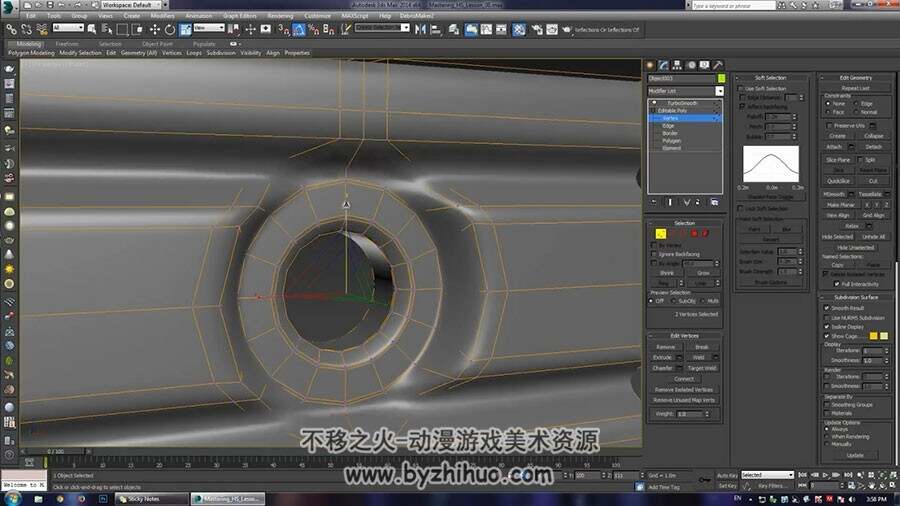The width and height of the screenshot is (900, 506).
Task: Open the Hierarchy command panel tab
Action: pos(677,65)
